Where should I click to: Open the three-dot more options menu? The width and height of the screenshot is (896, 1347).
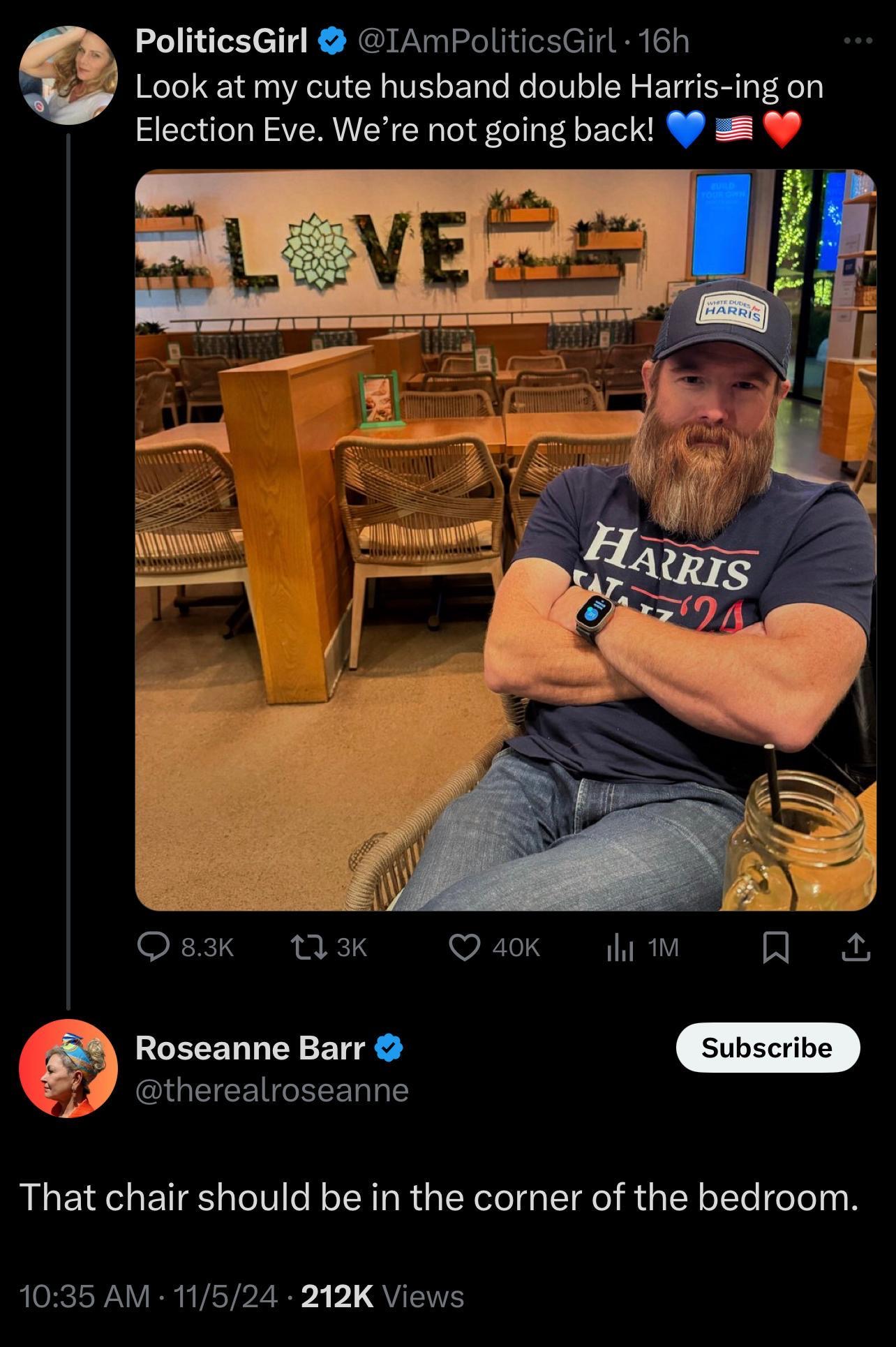coord(858,41)
